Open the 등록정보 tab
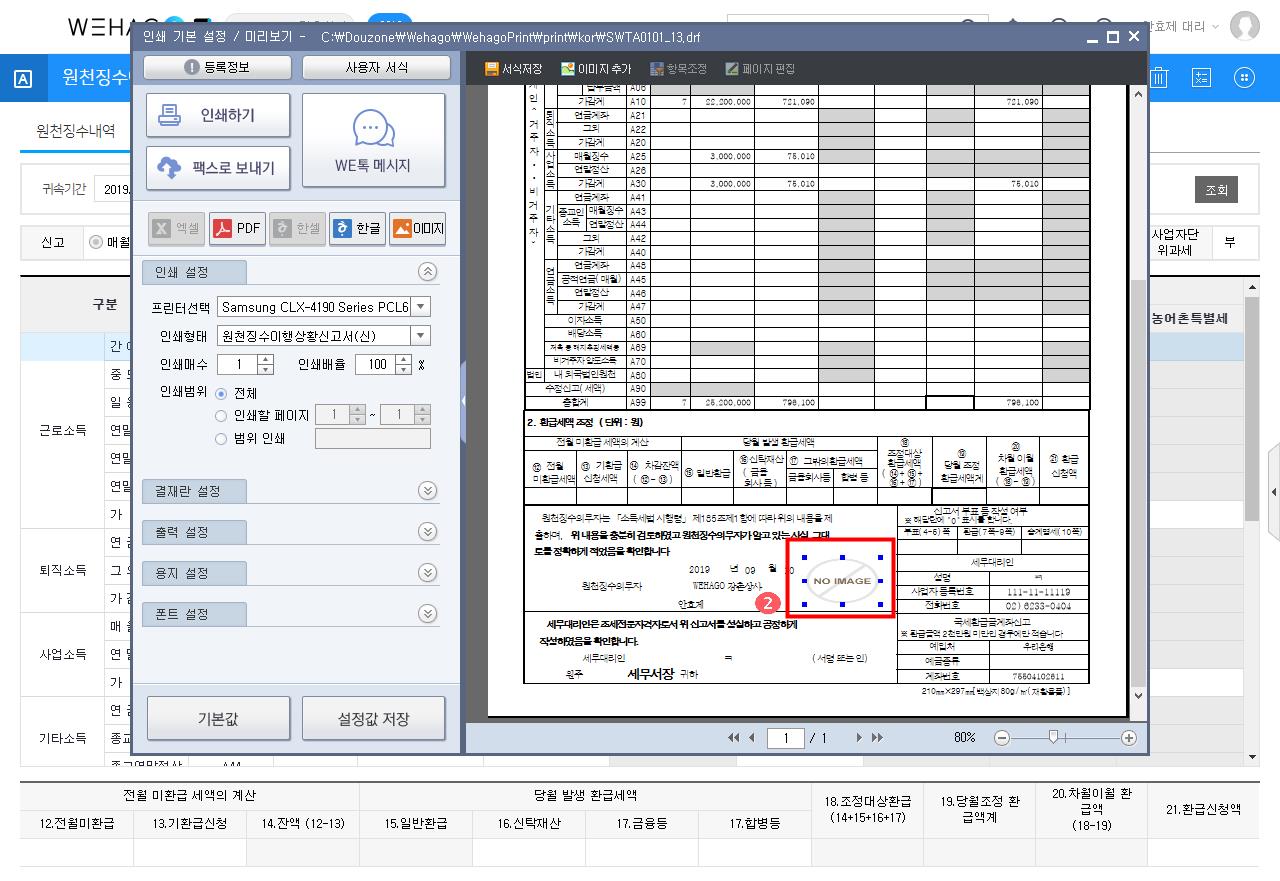 (x=218, y=68)
